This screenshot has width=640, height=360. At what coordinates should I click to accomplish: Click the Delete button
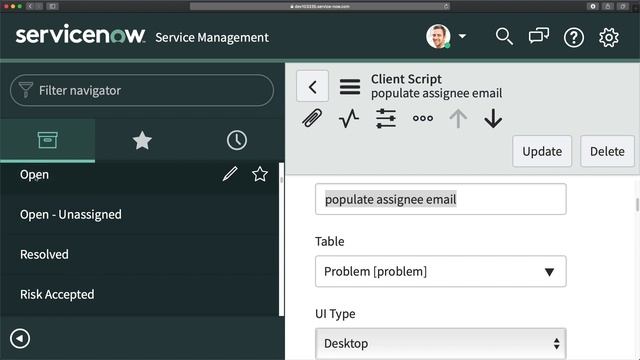tap(607, 151)
